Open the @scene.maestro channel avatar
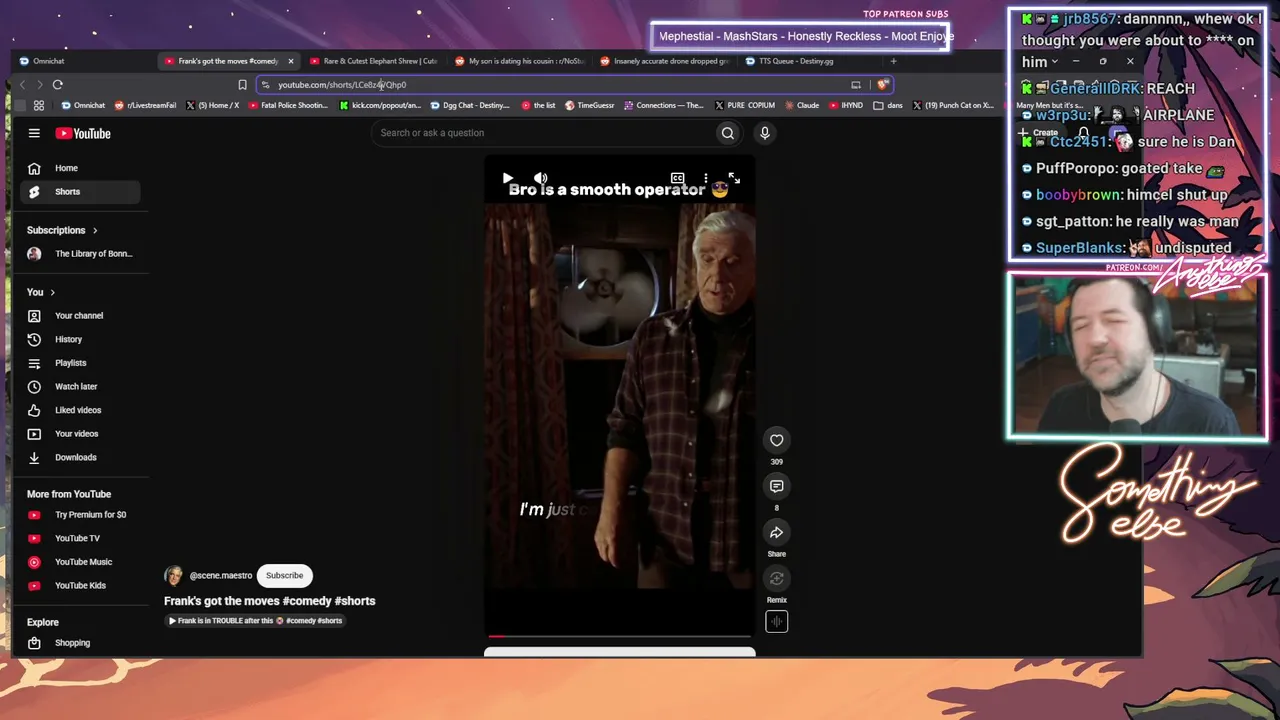1280x720 pixels. click(x=174, y=575)
